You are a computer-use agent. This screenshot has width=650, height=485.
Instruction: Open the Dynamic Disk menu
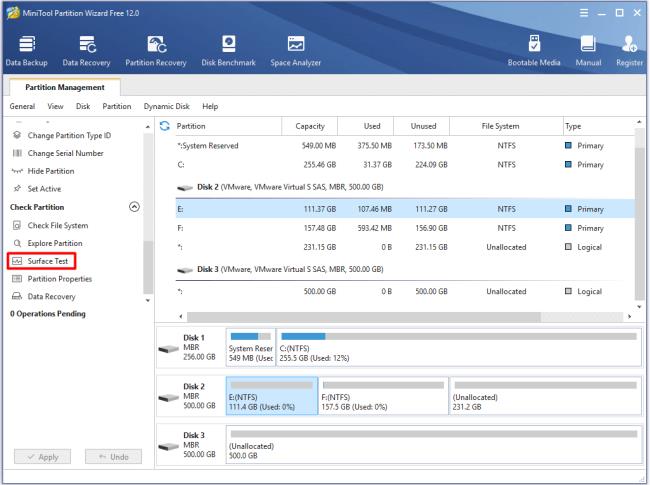click(167, 107)
